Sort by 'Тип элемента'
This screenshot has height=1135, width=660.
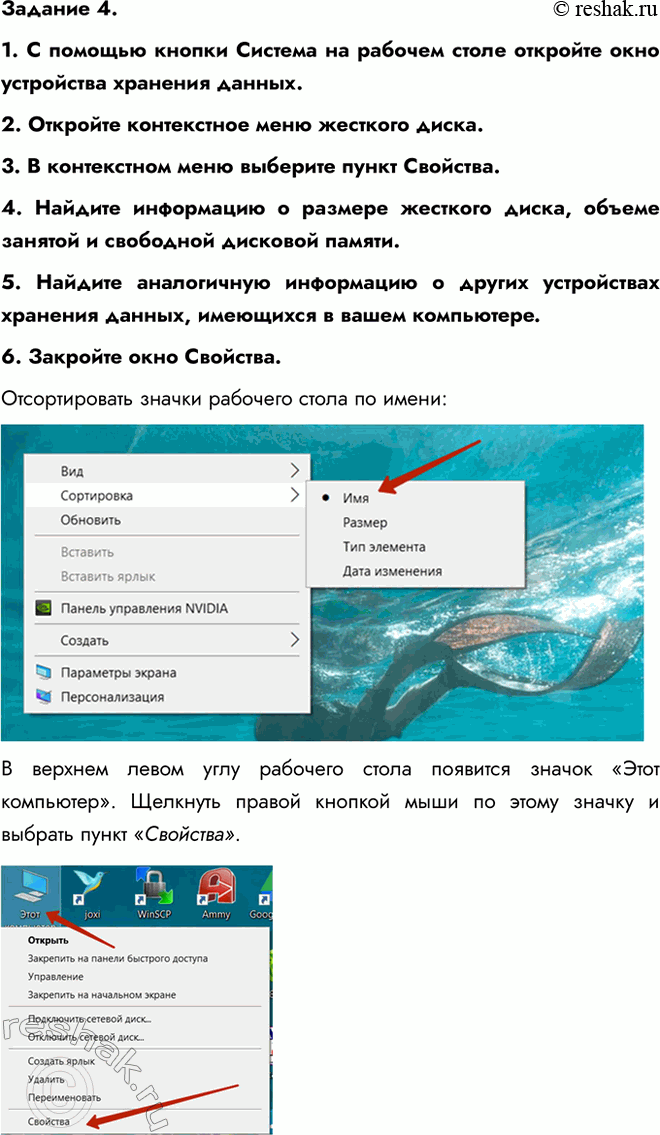click(384, 547)
